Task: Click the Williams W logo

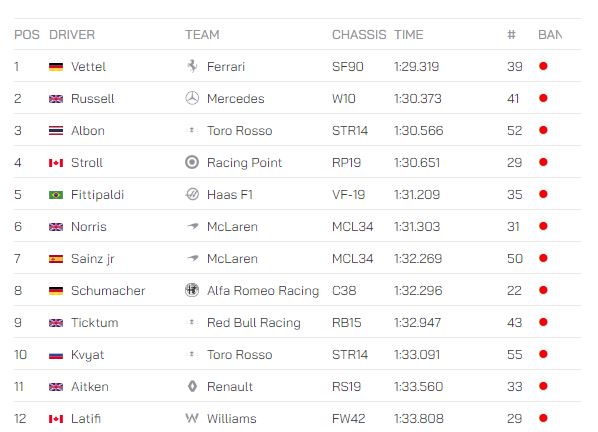Action: [x=192, y=418]
